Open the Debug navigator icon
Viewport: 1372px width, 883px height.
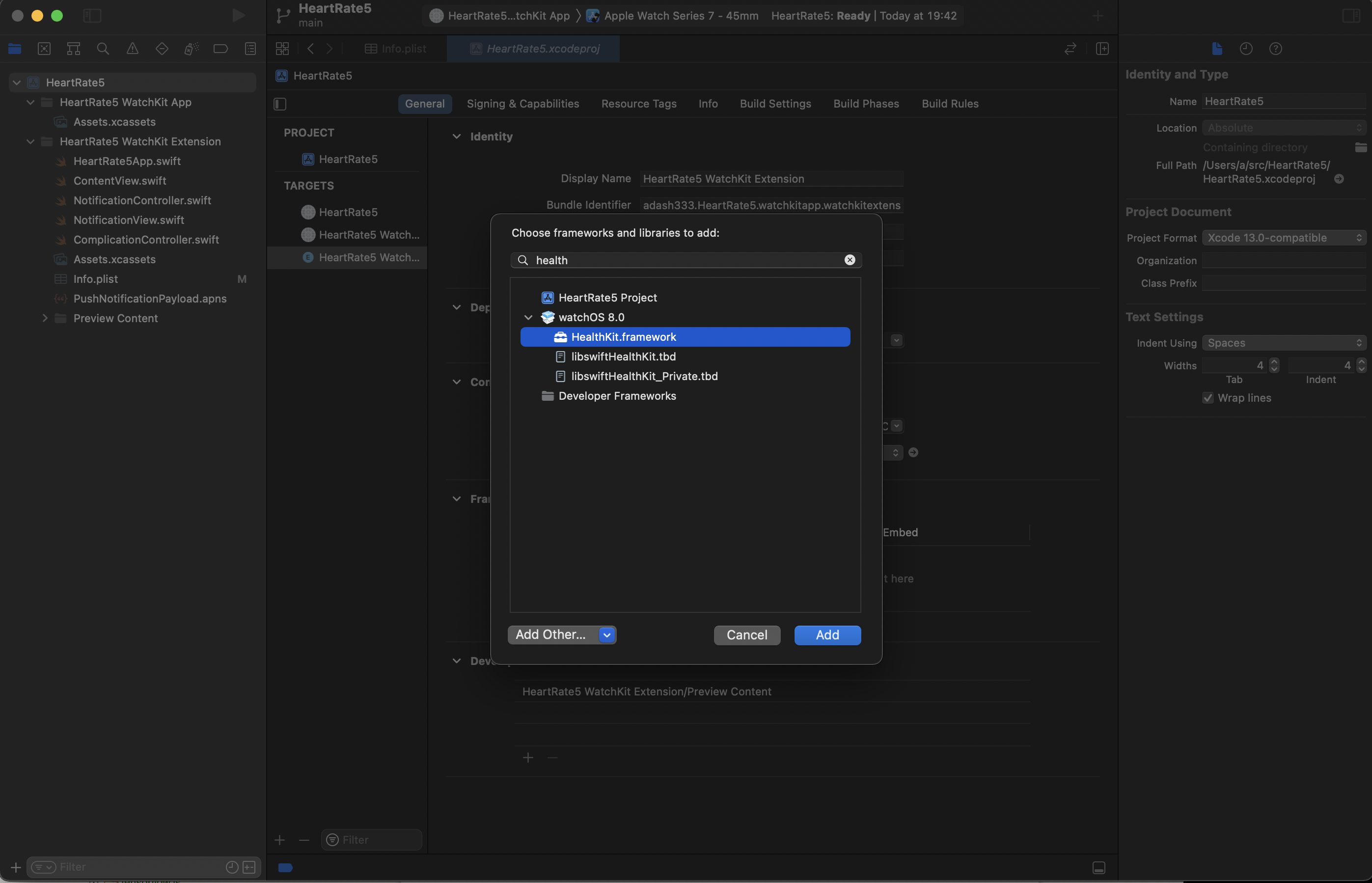tap(192, 49)
